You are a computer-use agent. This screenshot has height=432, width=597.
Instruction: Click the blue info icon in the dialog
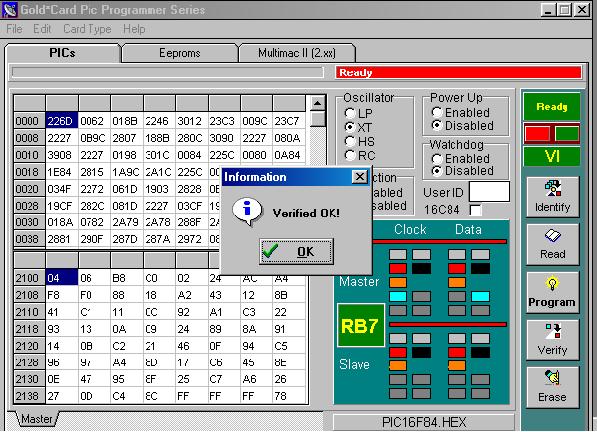click(247, 212)
